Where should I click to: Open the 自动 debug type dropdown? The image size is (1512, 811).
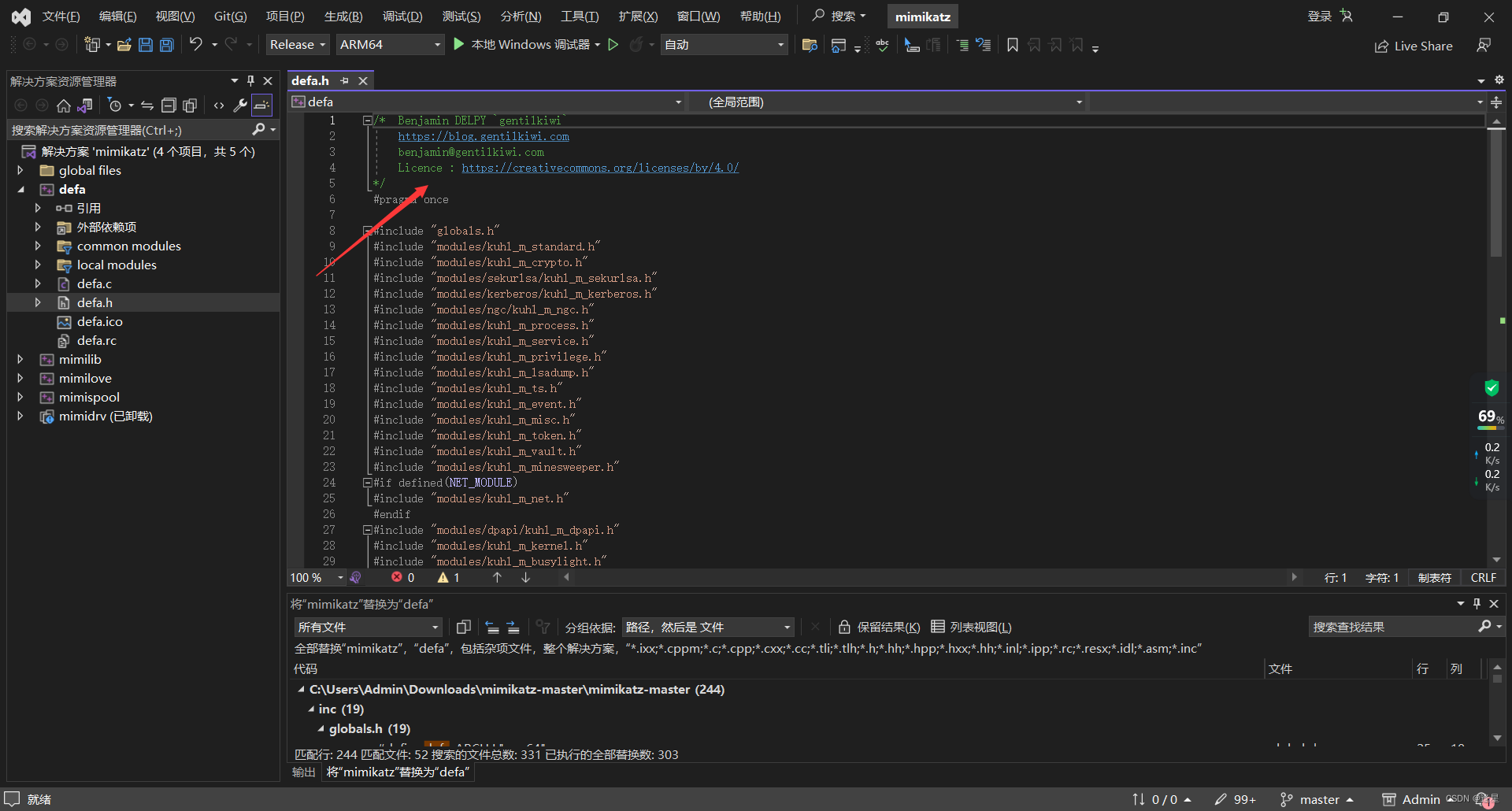(x=724, y=45)
